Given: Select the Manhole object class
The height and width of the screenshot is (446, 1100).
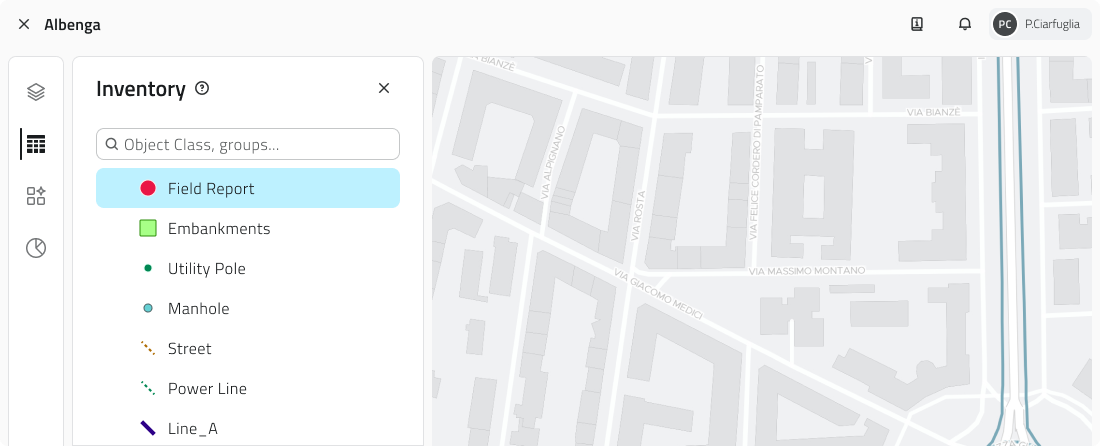Looking at the screenshot, I should pos(198,308).
